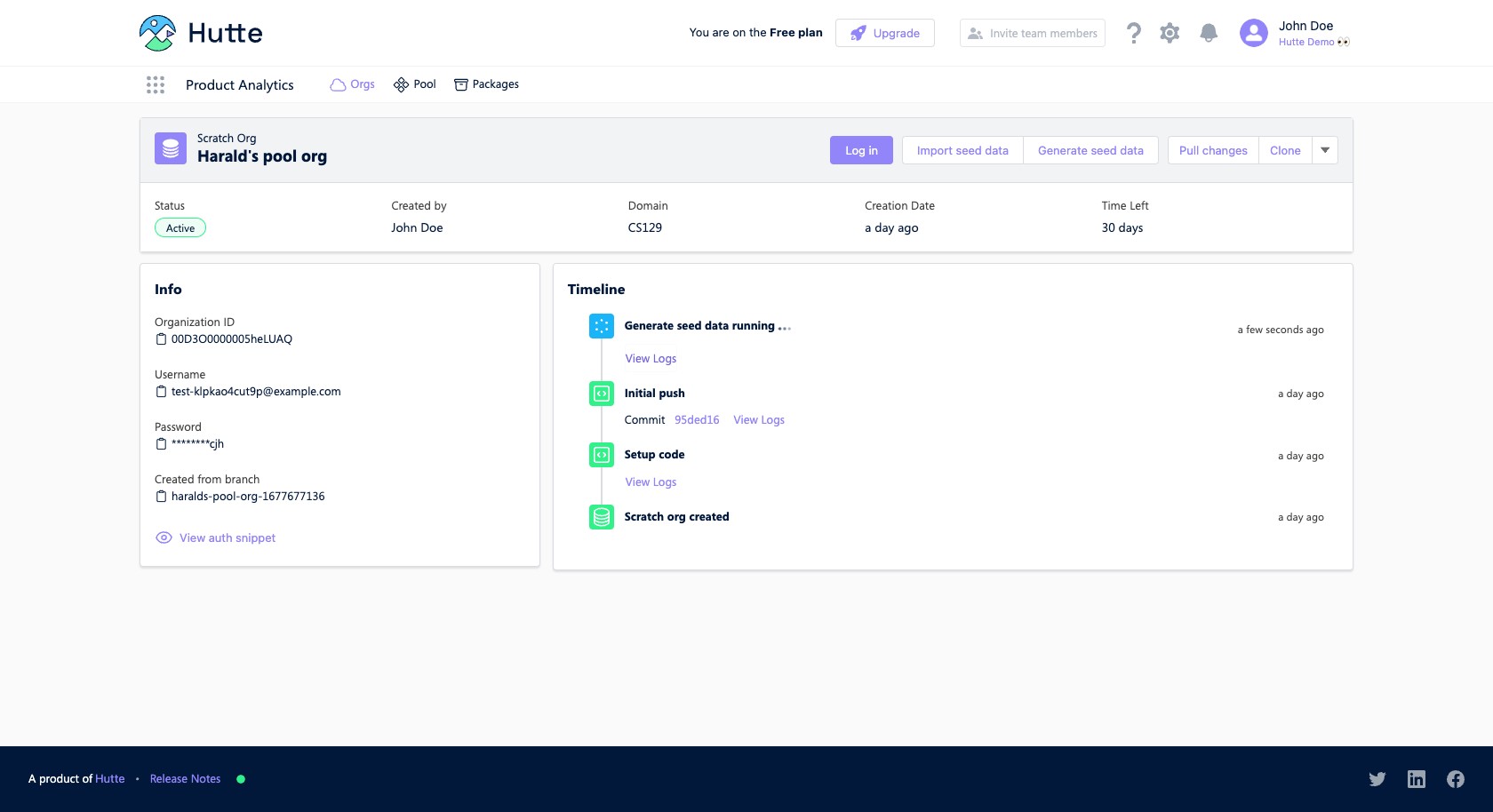Open the app grid launcher icon

(x=156, y=84)
